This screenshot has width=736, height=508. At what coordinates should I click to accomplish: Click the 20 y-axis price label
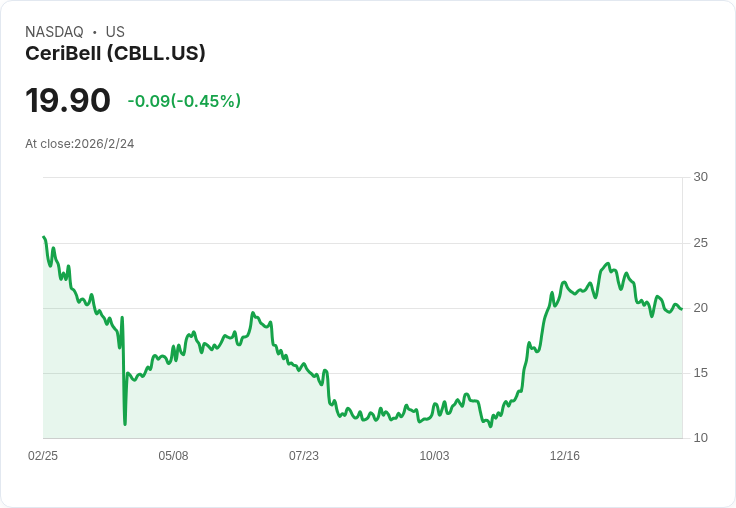click(x=700, y=308)
